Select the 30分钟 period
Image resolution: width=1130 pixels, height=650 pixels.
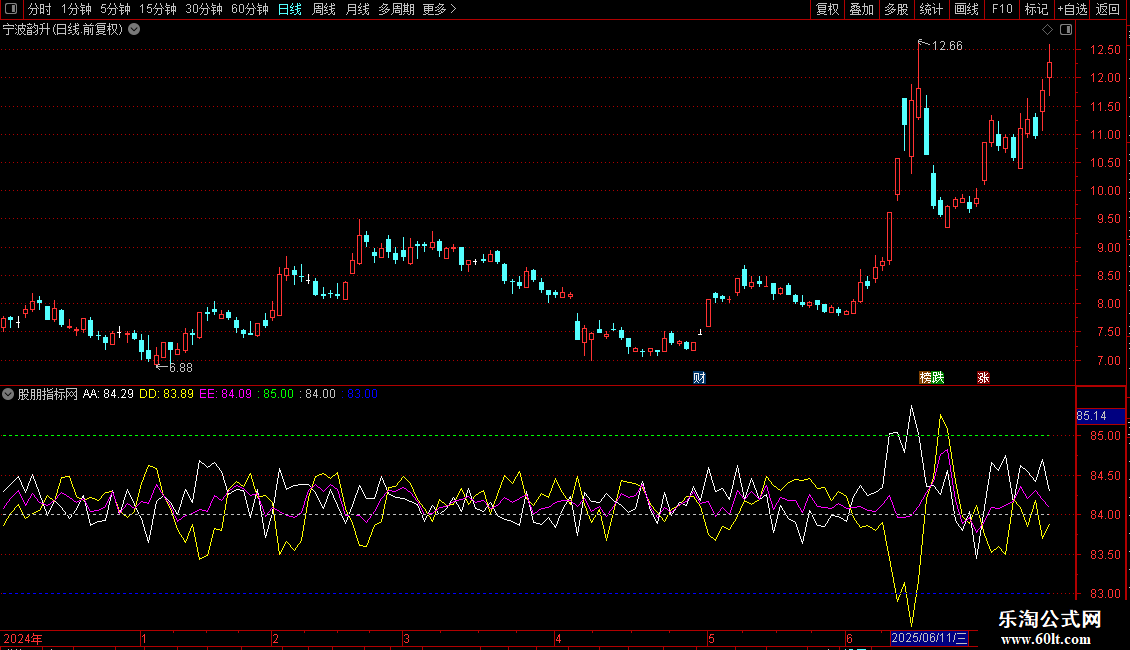click(204, 9)
